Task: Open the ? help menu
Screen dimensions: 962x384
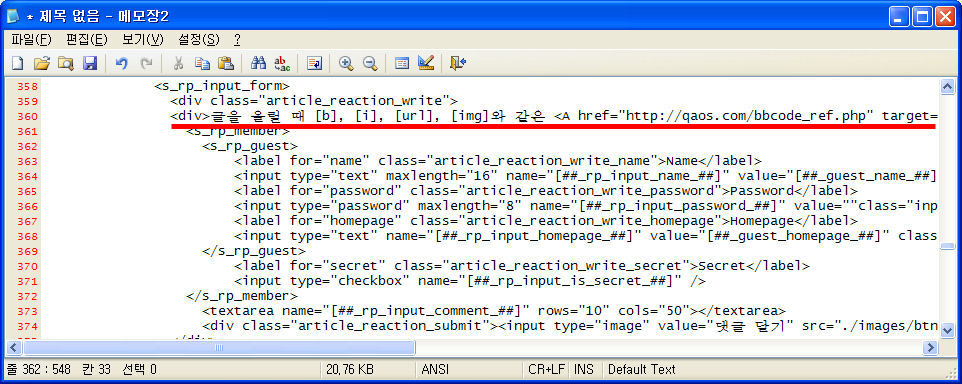Action: 237,40
